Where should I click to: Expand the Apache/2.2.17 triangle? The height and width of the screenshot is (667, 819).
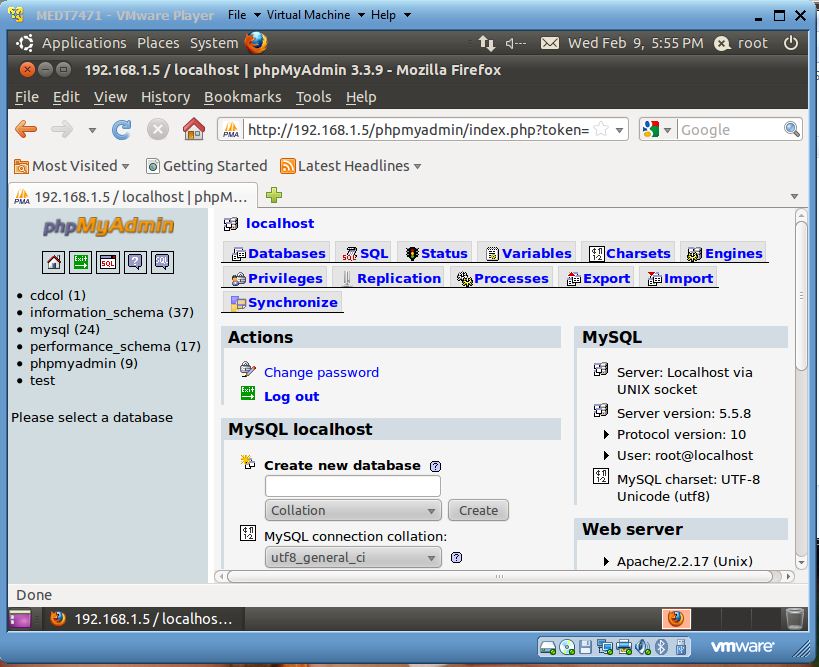pos(606,561)
